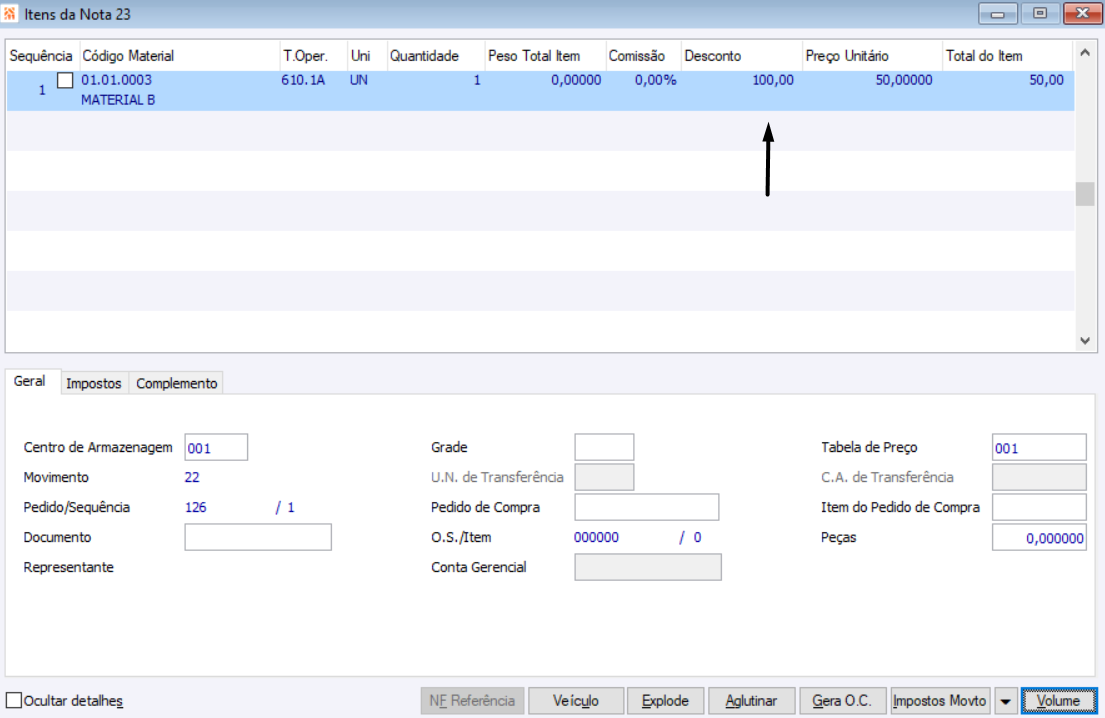Click the 610.1A operation type cell
The image size is (1105, 718).
tap(303, 80)
